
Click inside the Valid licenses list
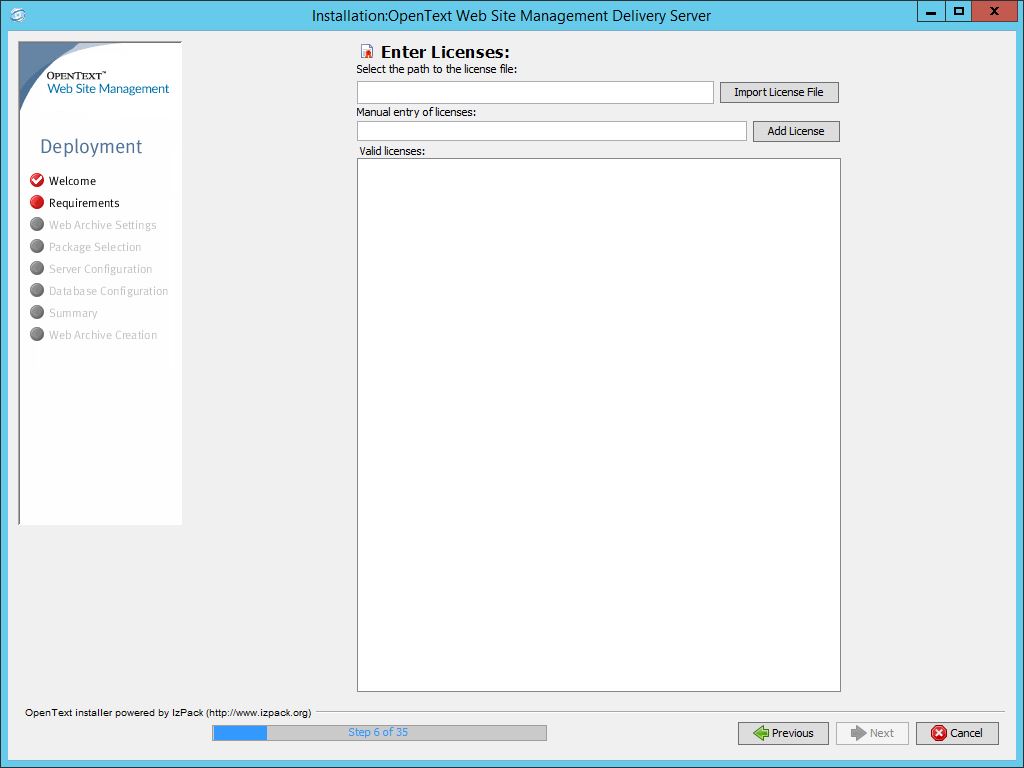tap(599, 425)
